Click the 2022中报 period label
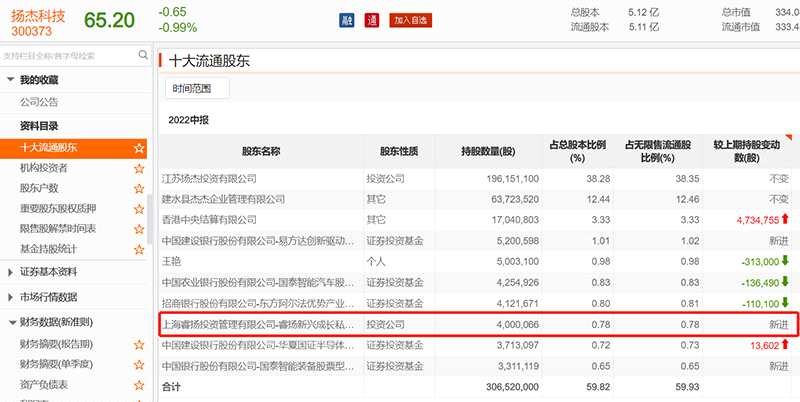The image size is (800, 402). pyautogui.click(x=188, y=120)
